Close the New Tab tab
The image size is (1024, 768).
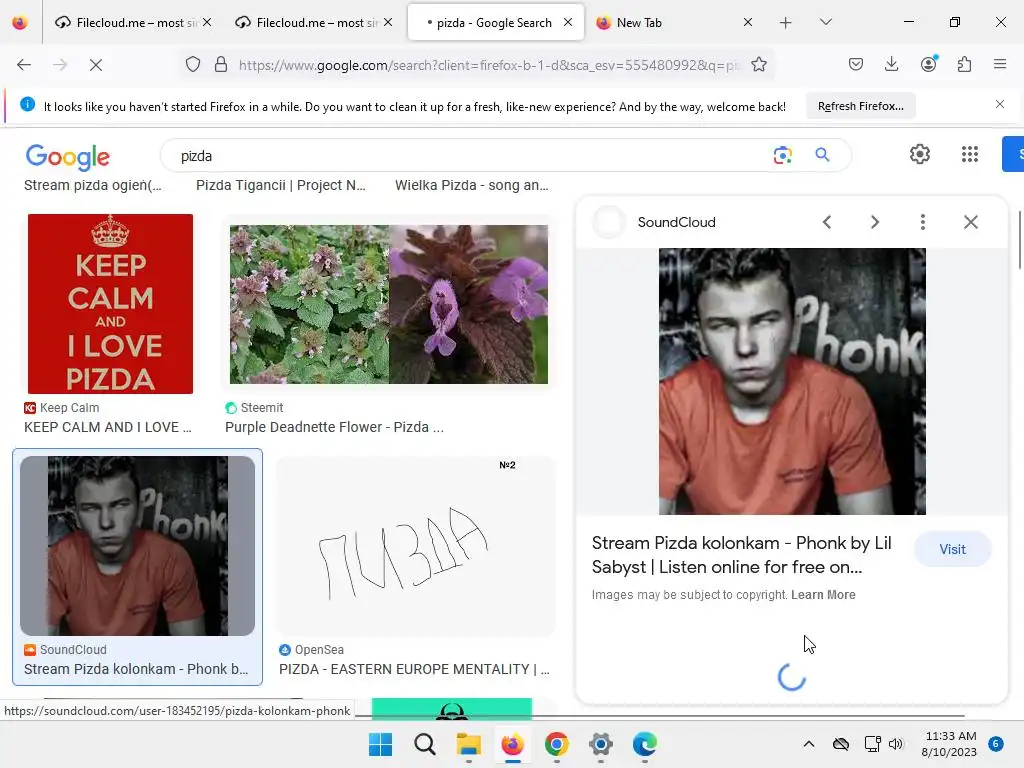(x=748, y=22)
